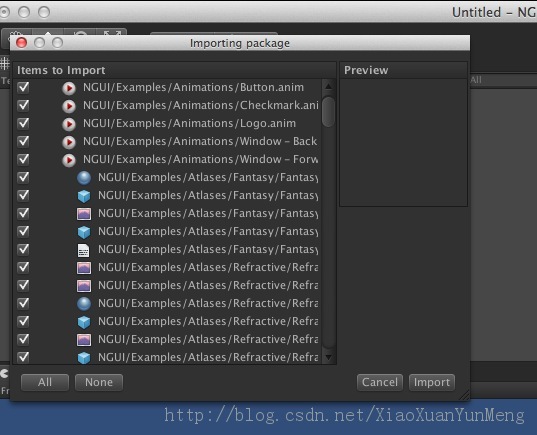Viewport: 537px width, 435px height.
Task: Click the sphere material icon in Fantasy atlas rows
Action: coord(84,178)
